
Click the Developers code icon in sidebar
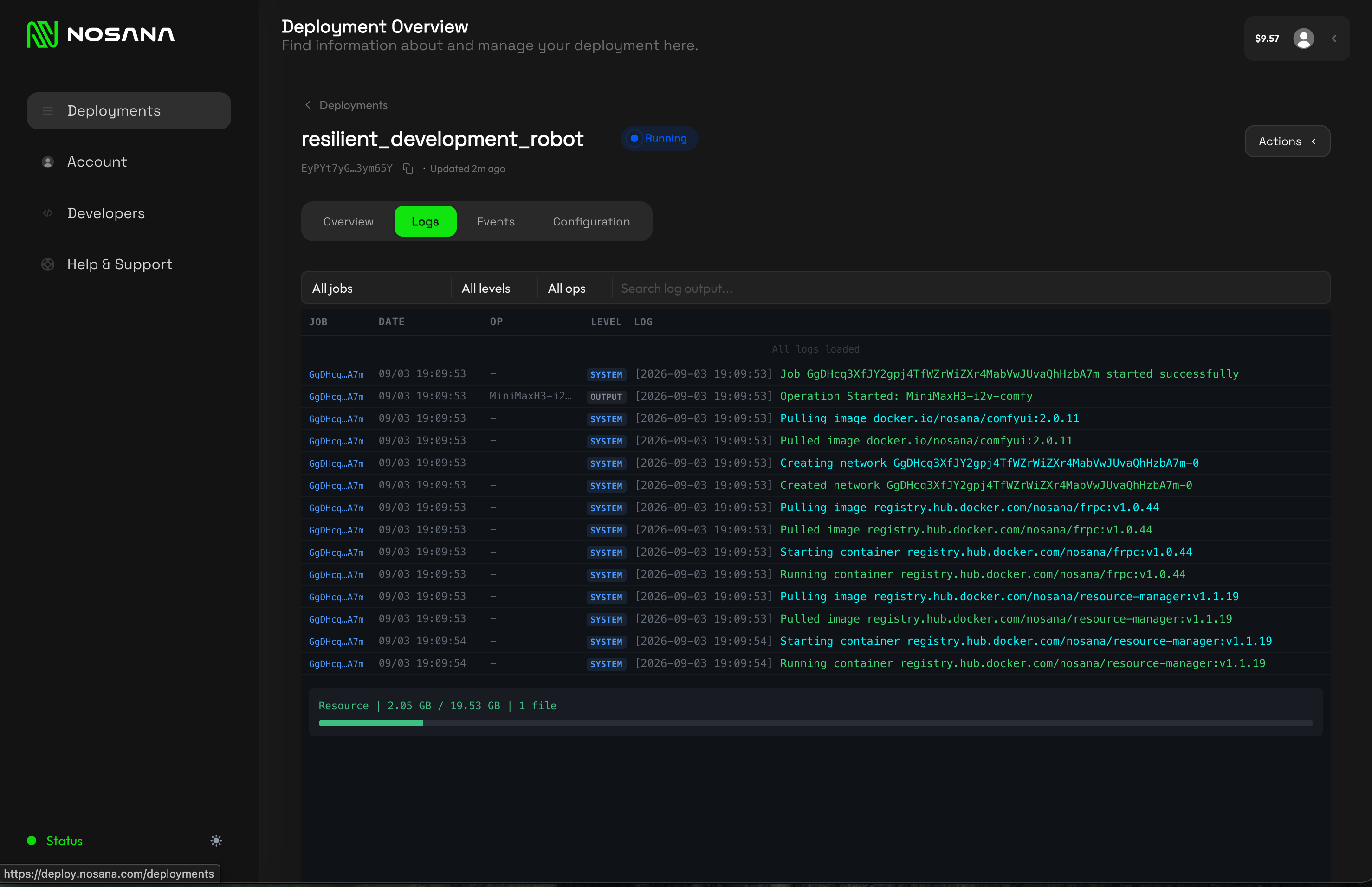click(x=48, y=213)
